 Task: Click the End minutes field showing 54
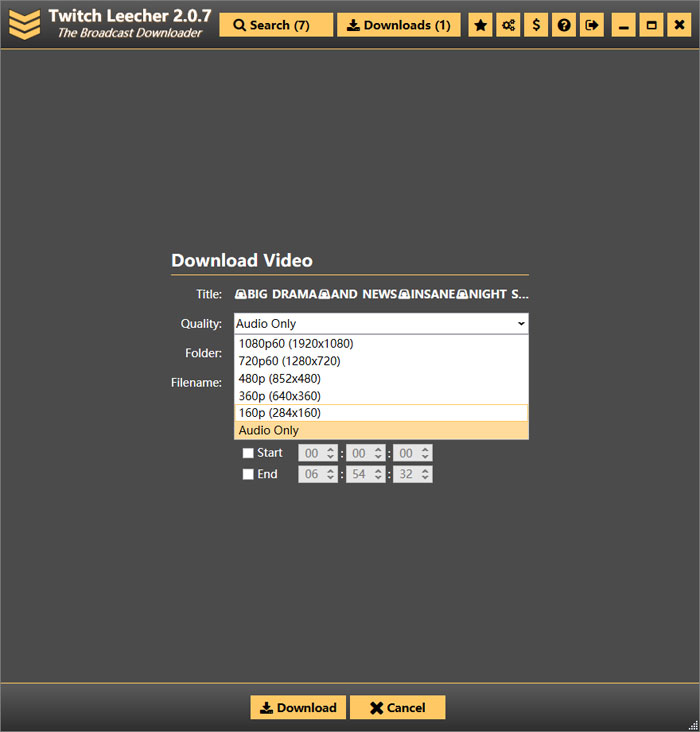tap(365, 474)
